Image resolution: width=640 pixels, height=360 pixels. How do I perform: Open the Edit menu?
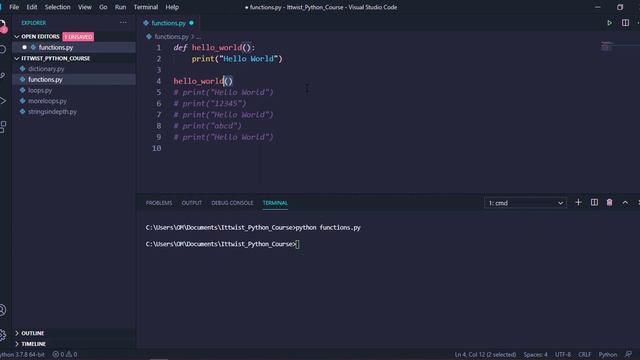point(31,7)
